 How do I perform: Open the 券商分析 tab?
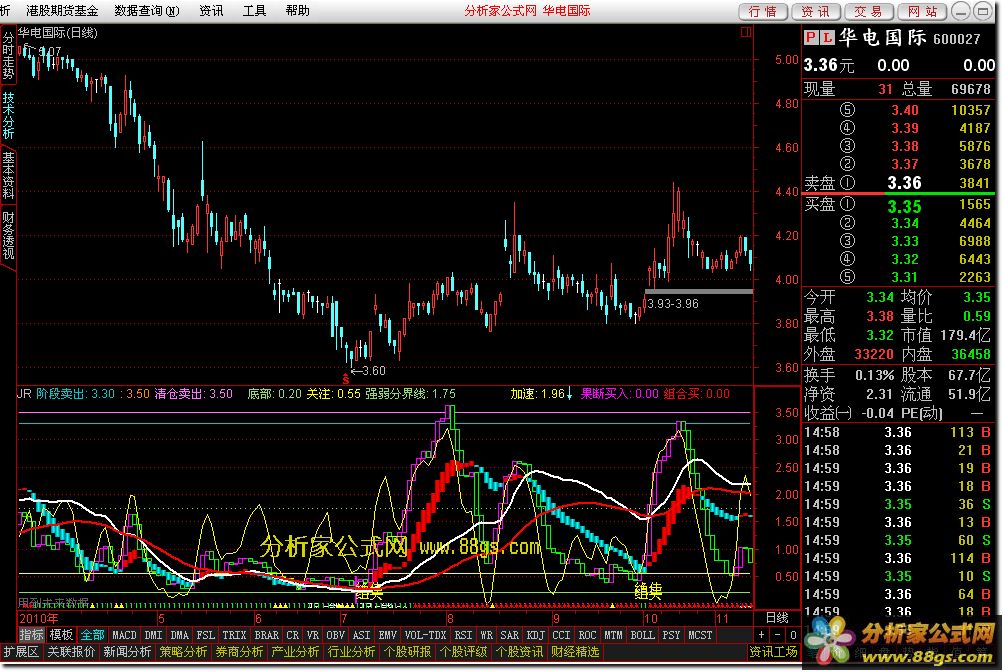(239, 652)
